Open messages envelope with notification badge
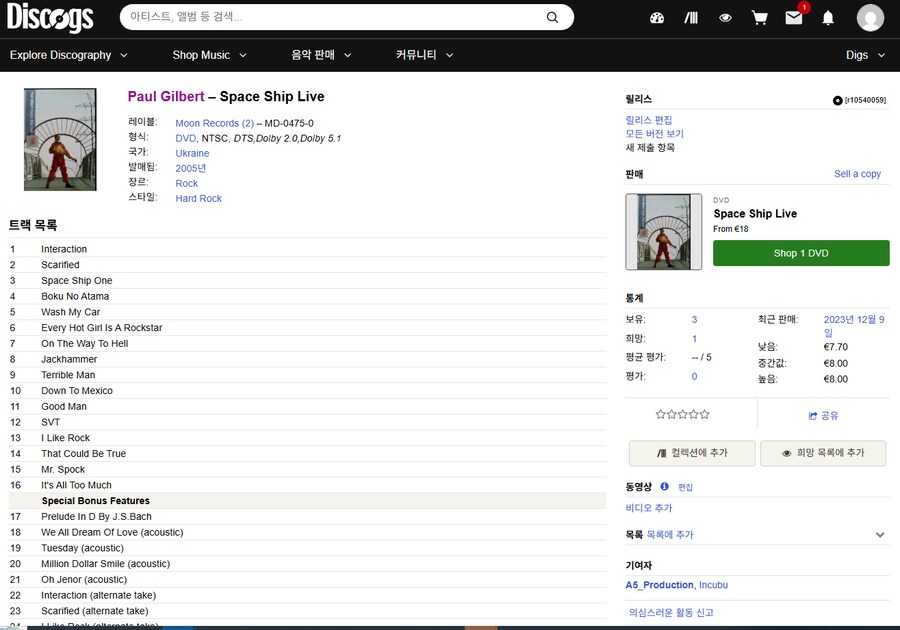 coord(794,18)
